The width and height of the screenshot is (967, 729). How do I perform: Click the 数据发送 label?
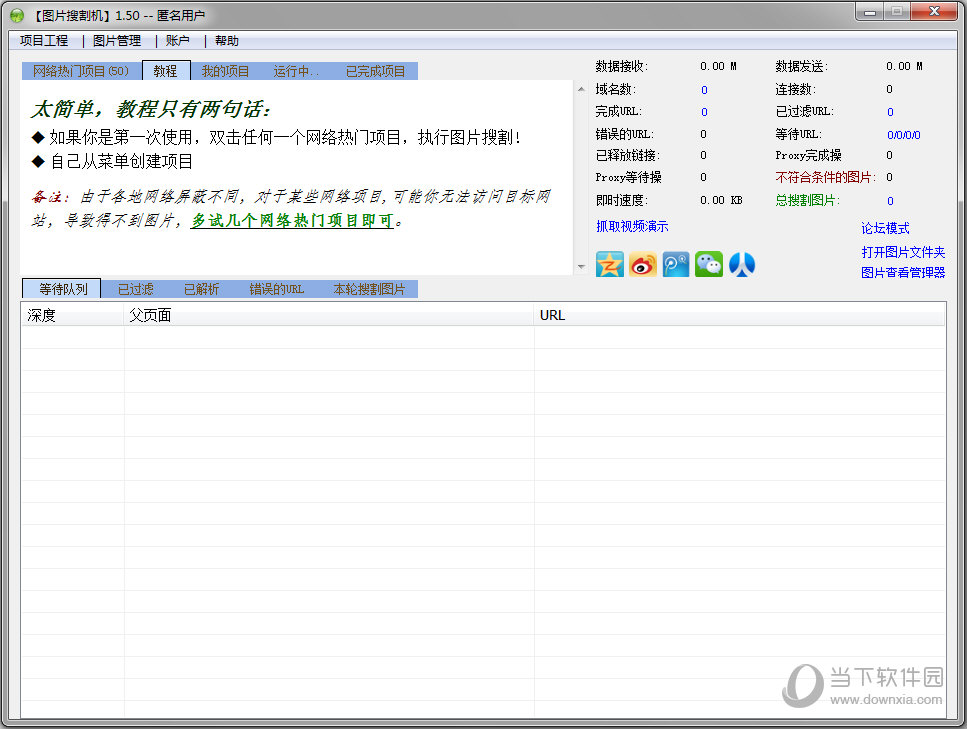click(801, 67)
